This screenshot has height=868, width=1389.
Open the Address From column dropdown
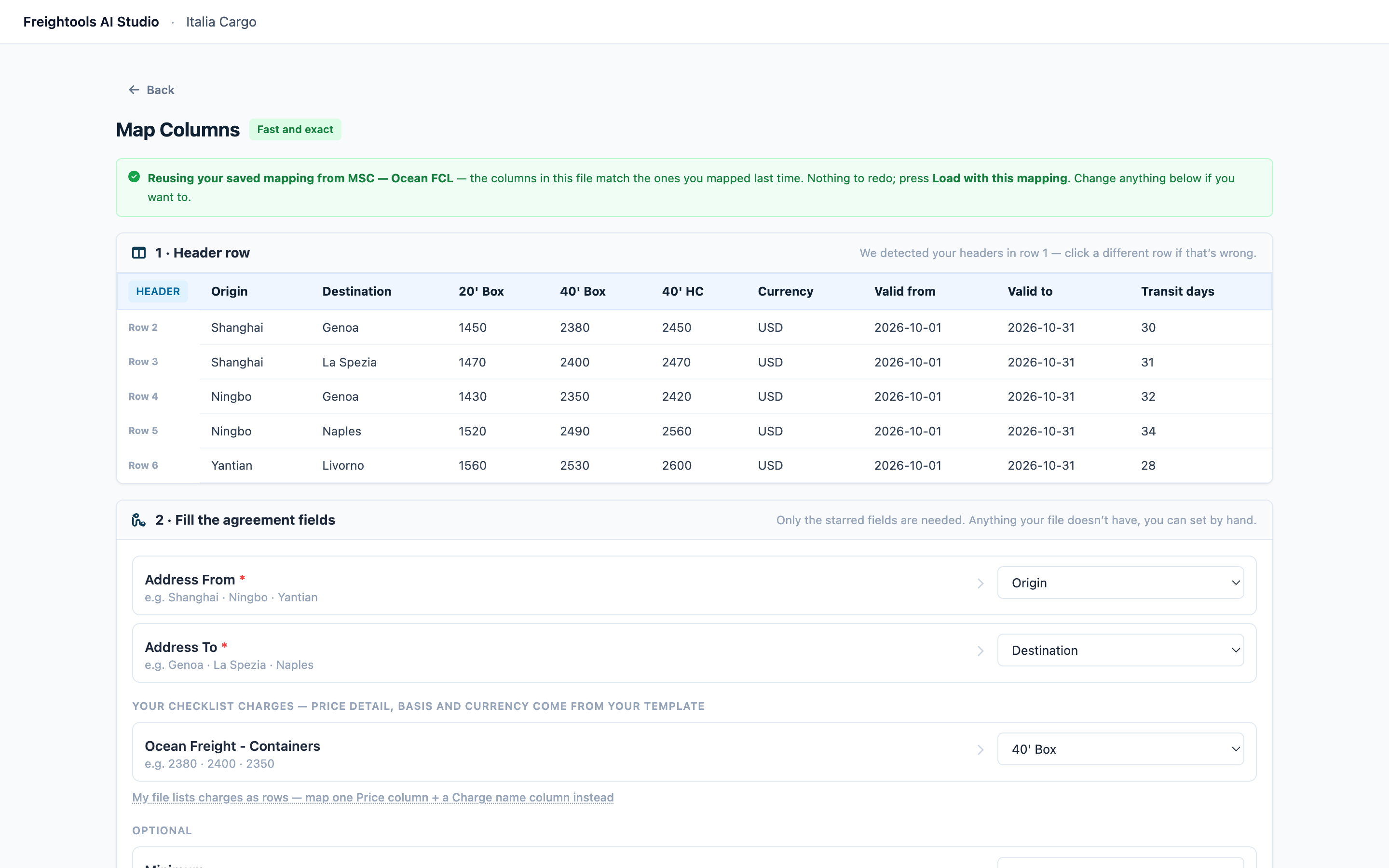point(1120,583)
